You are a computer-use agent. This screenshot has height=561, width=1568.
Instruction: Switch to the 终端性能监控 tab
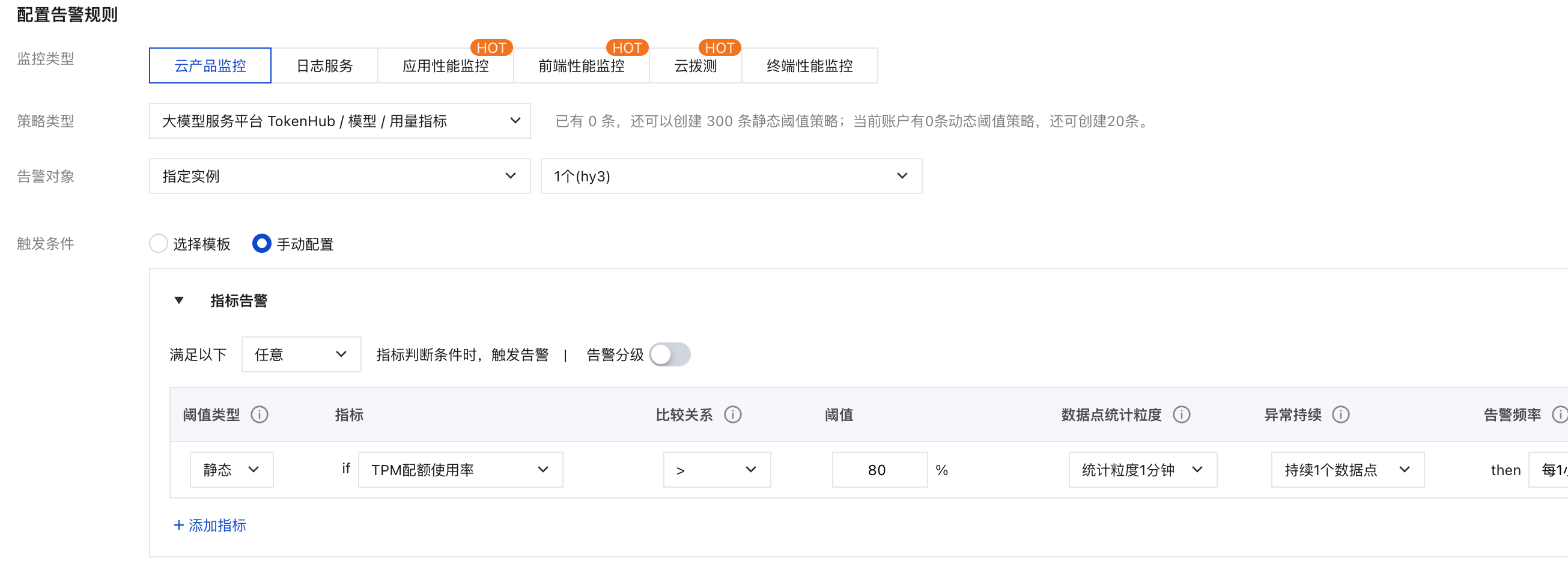pyautogui.click(x=810, y=65)
